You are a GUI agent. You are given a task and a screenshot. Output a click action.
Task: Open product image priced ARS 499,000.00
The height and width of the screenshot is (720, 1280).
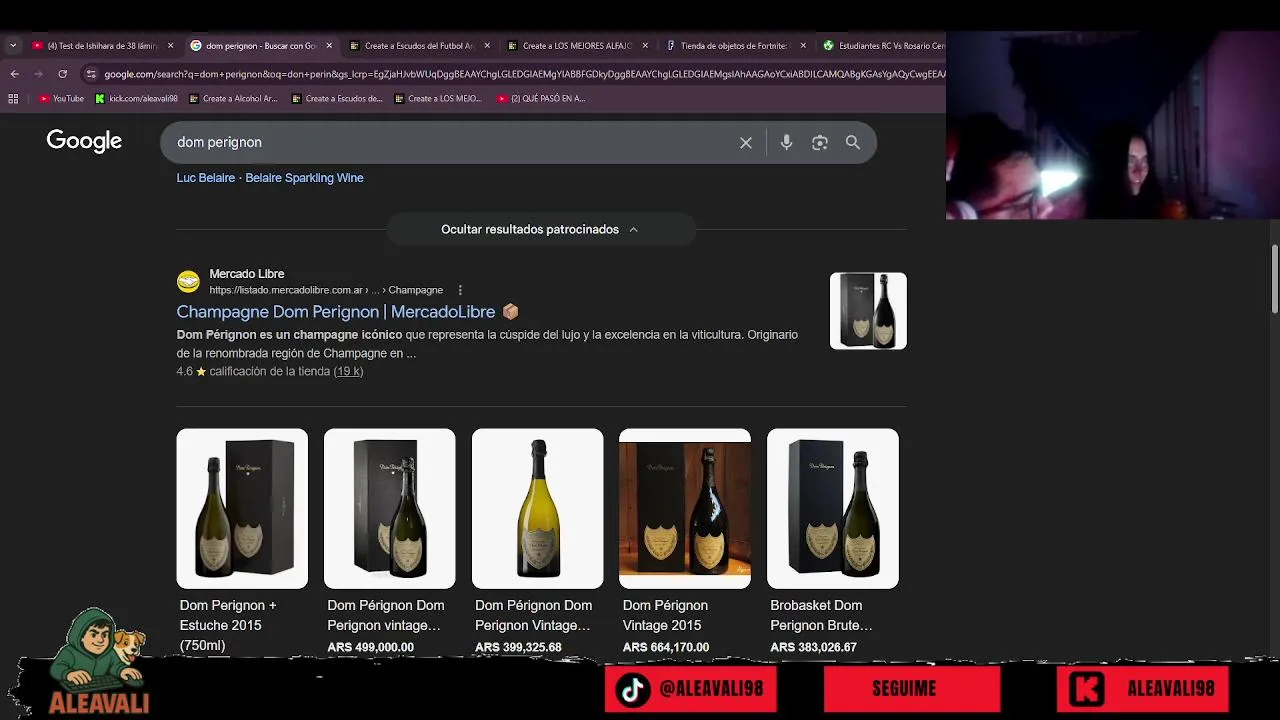pos(389,509)
